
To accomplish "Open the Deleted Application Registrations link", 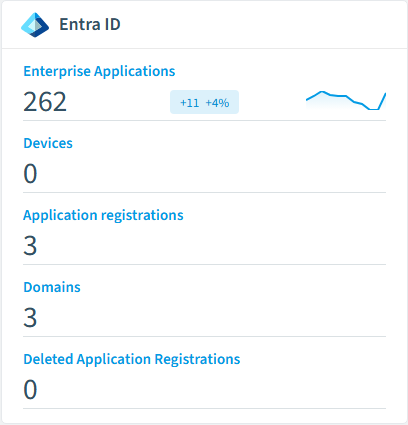I will [x=132, y=359].
